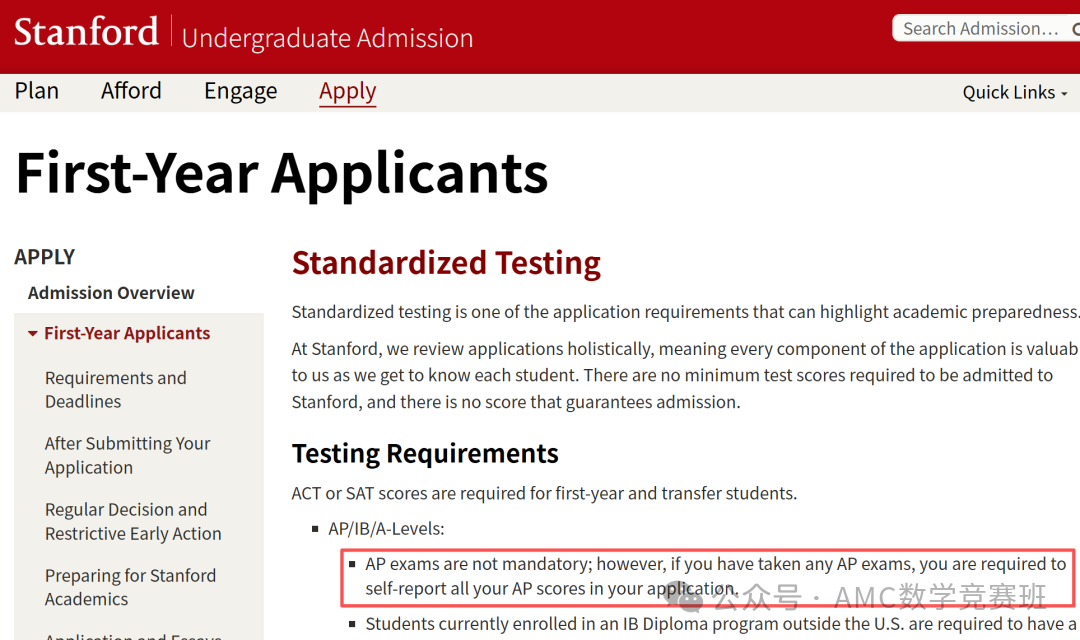Go to the Apply menu item
The width and height of the screenshot is (1080, 640).
347,91
